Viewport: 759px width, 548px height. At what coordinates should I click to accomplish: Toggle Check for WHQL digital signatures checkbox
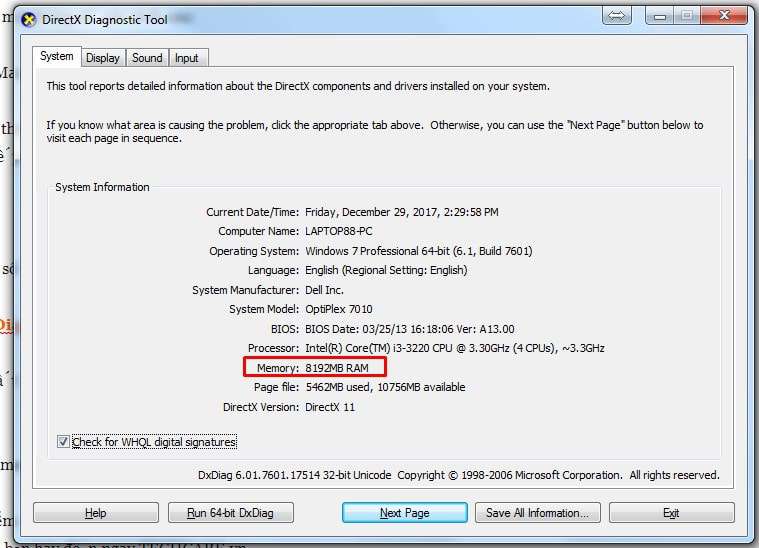(x=64, y=442)
